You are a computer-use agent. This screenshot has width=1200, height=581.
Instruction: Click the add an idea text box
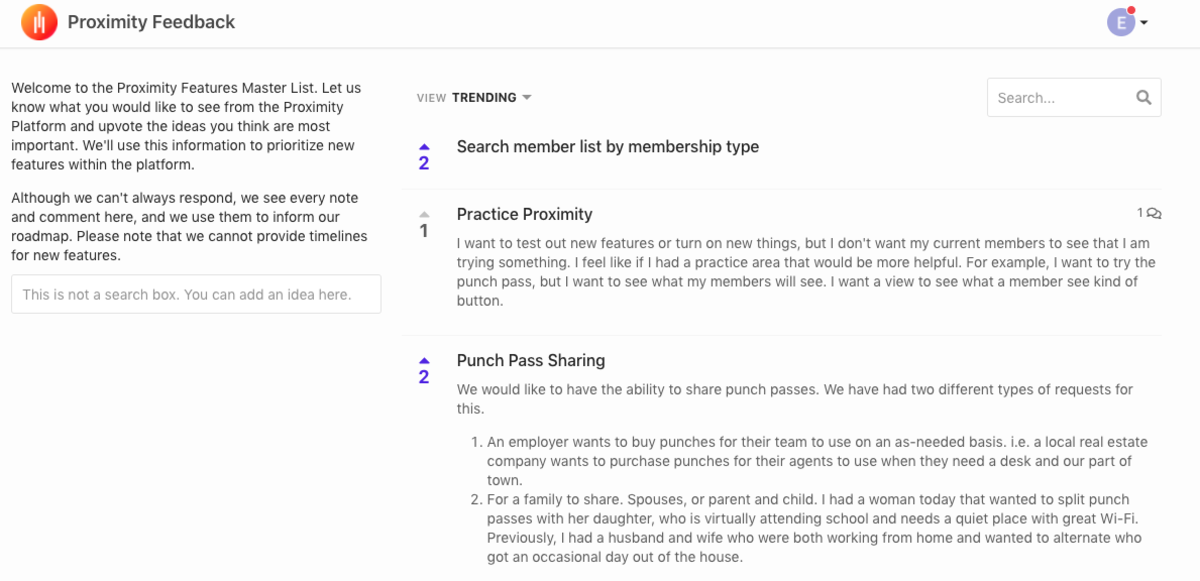click(196, 295)
